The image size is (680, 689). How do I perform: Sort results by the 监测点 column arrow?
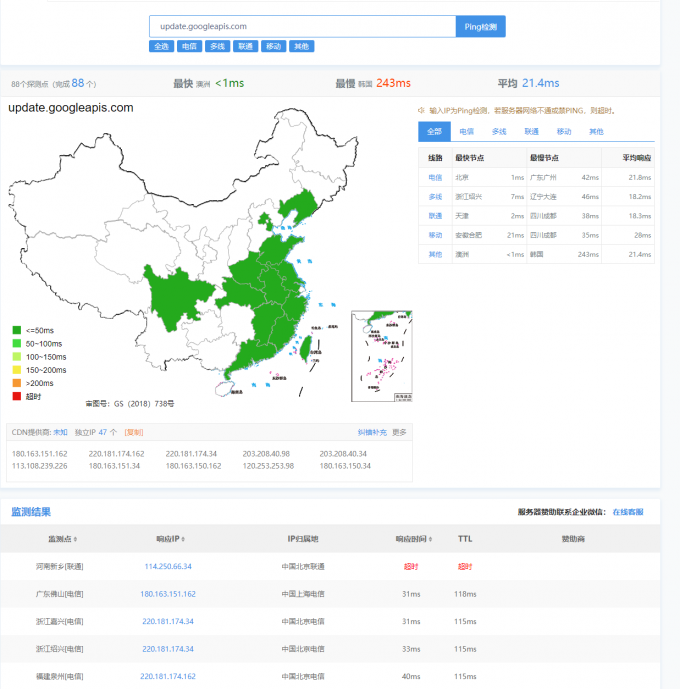(x=76, y=539)
